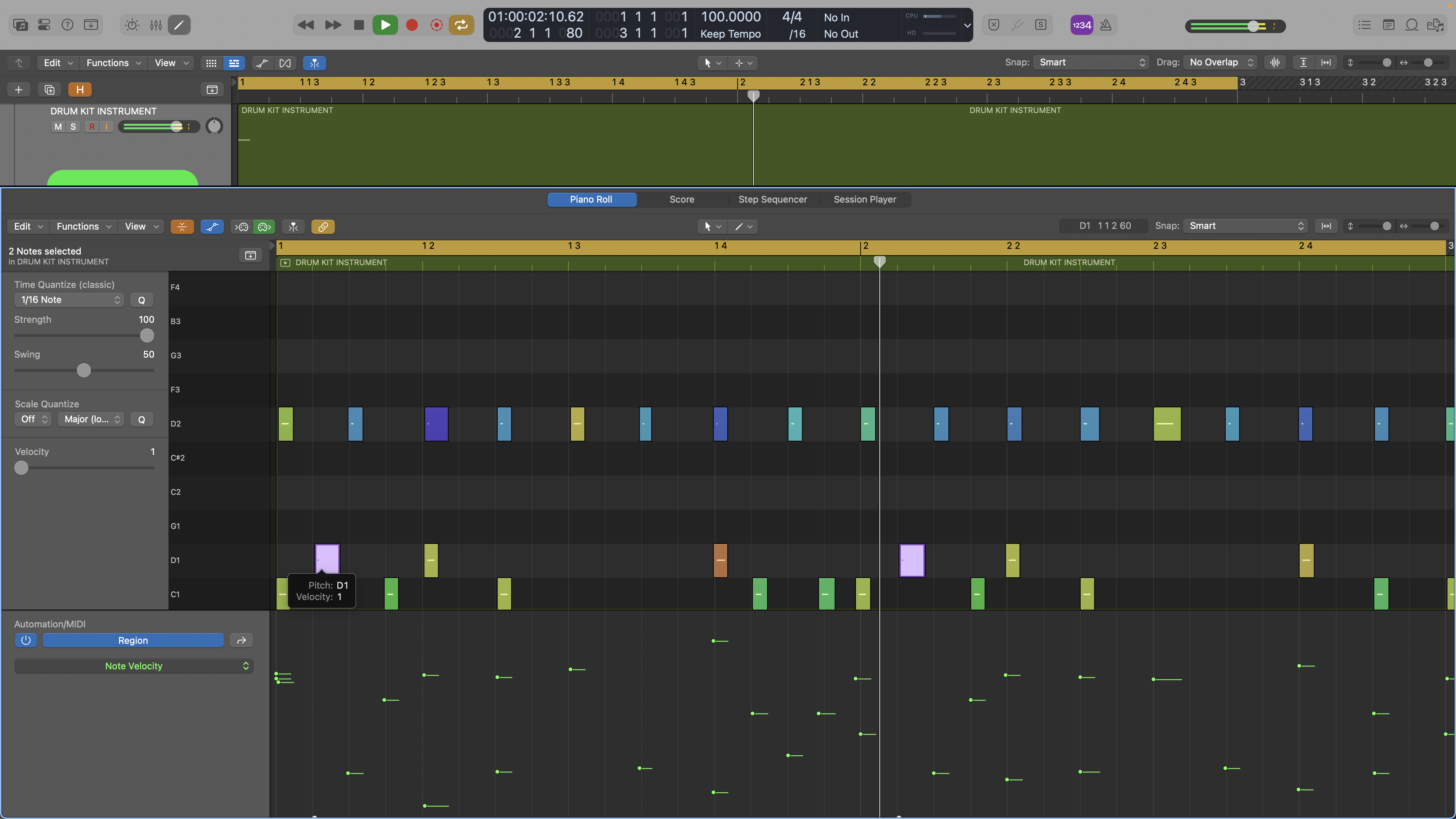Click the Stop transport button
Viewport: 1456px width, 819px height.
coord(358,25)
